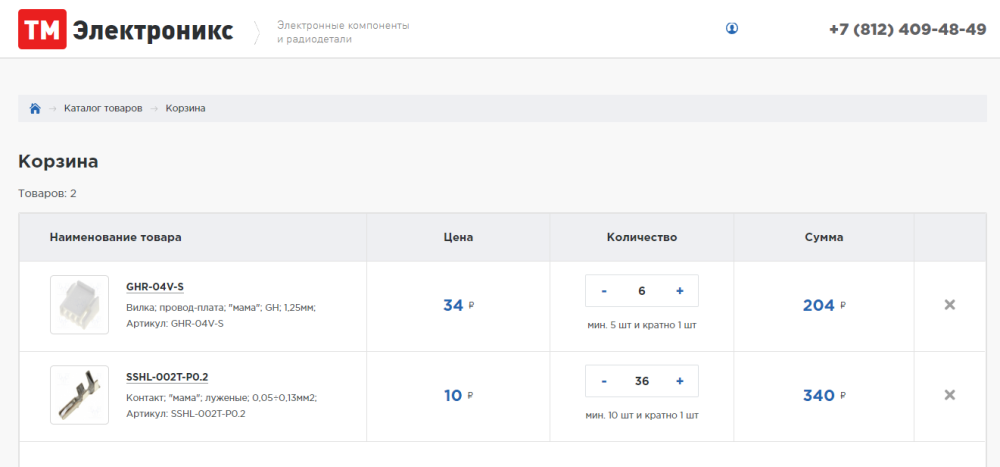Call the +7 (812) 409-48-49 number
Screen dimensions: 1000x467
pos(907,29)
